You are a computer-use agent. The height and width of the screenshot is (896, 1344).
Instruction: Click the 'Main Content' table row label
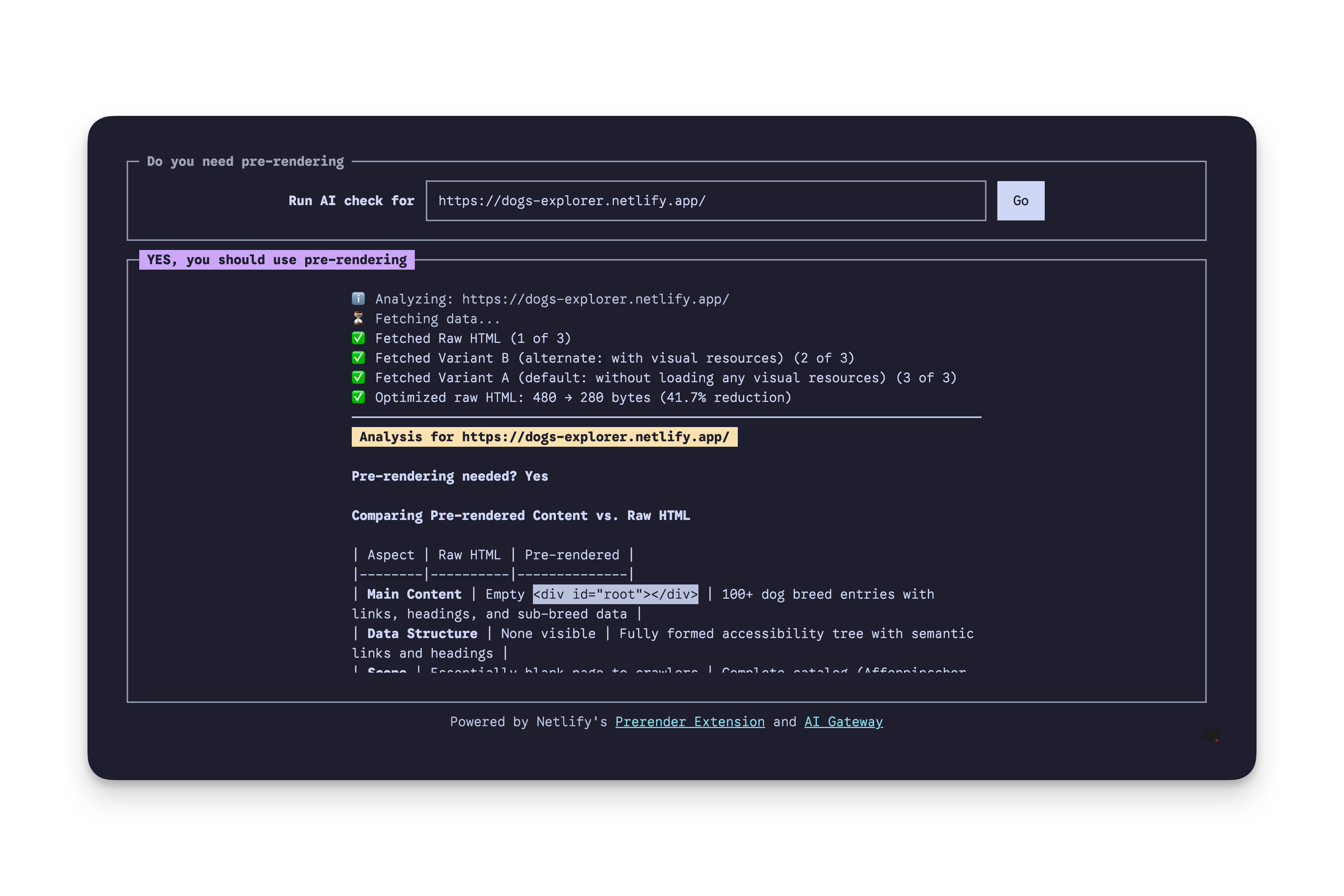click(x=414, y=594)
